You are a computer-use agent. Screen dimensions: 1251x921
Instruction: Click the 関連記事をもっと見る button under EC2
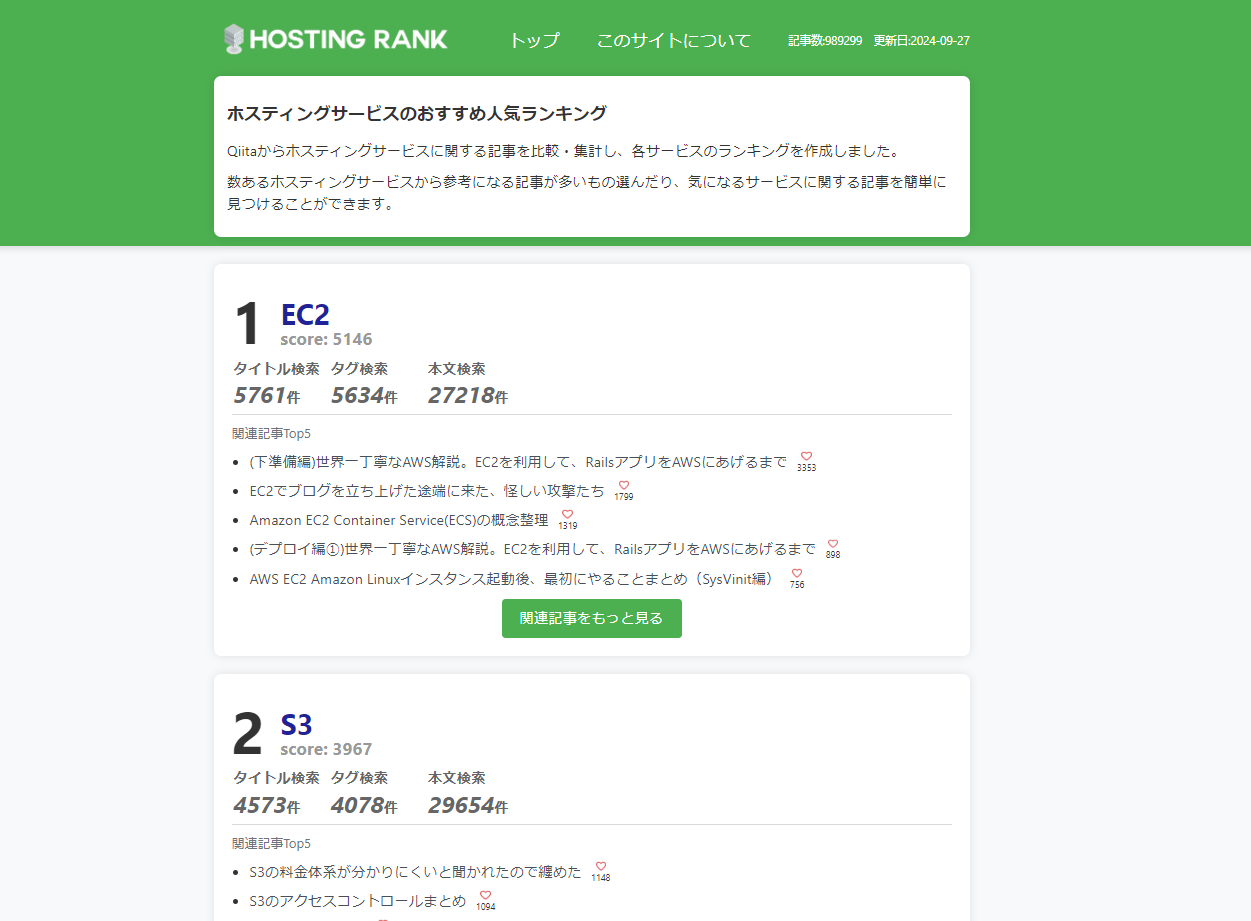coord(592,618)
